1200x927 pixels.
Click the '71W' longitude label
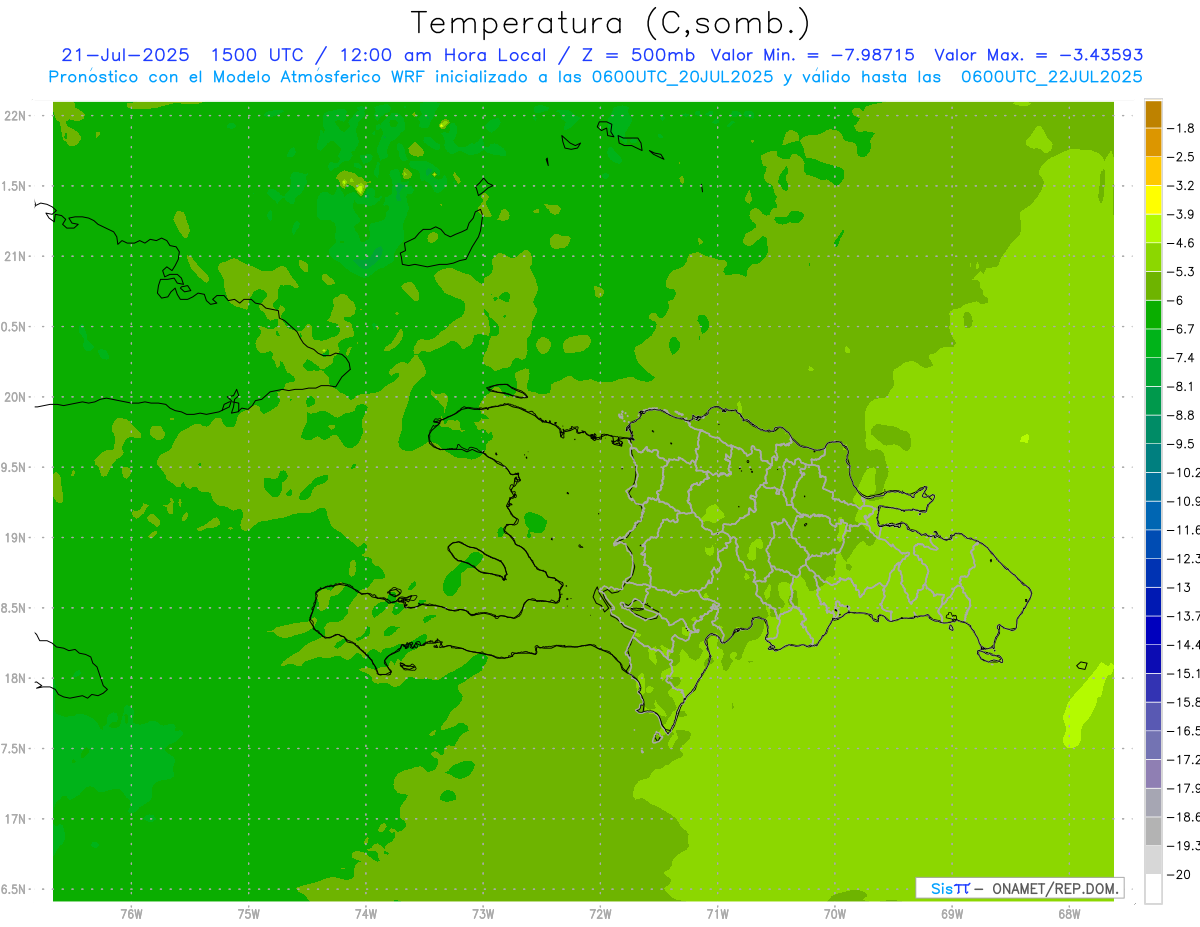(717, 914)
